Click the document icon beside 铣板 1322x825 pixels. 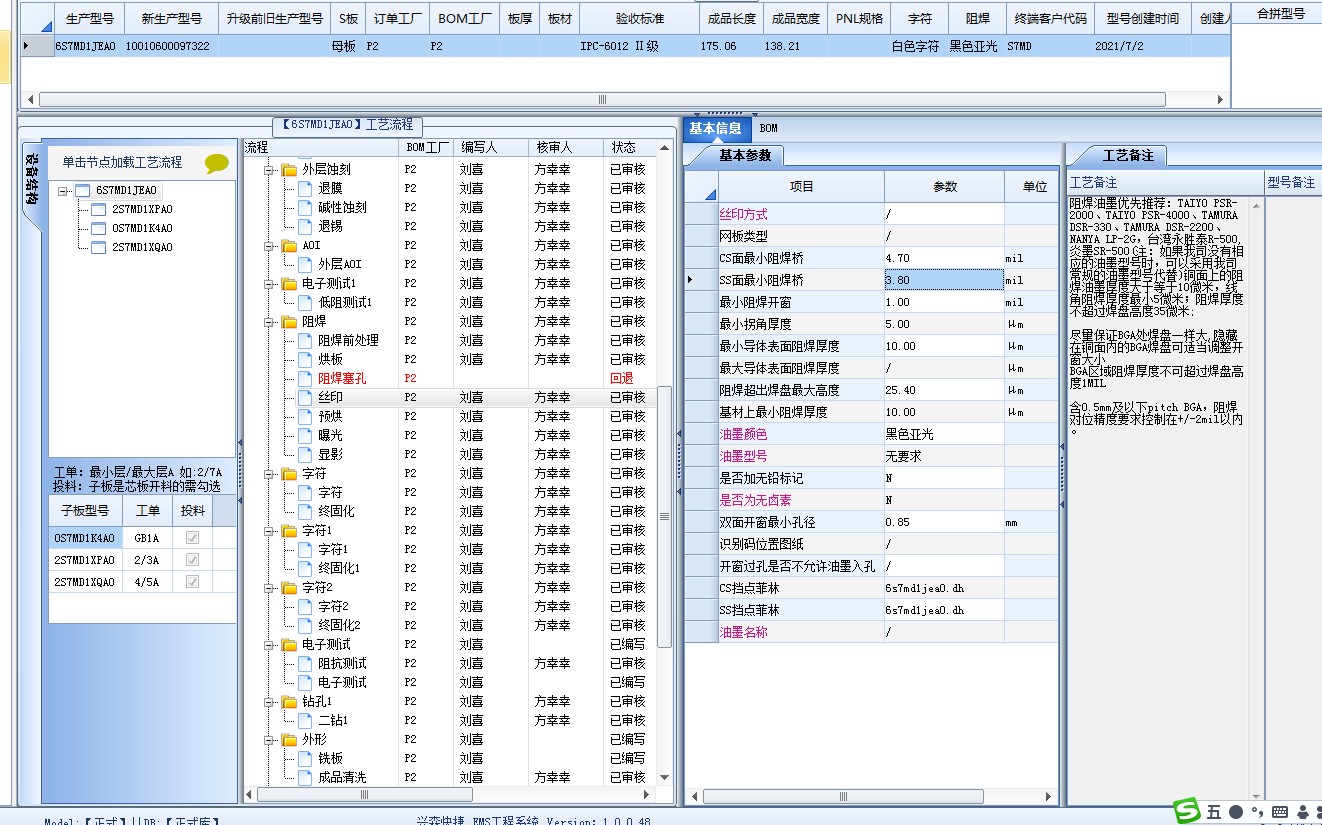point(305,759)
